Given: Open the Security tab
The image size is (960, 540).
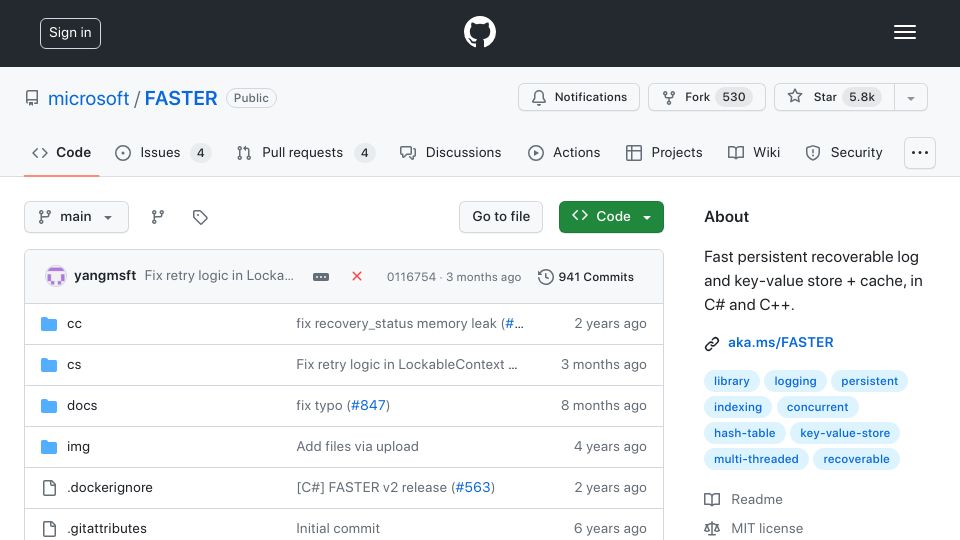Looking at the screenshot, I should point(844,152).
